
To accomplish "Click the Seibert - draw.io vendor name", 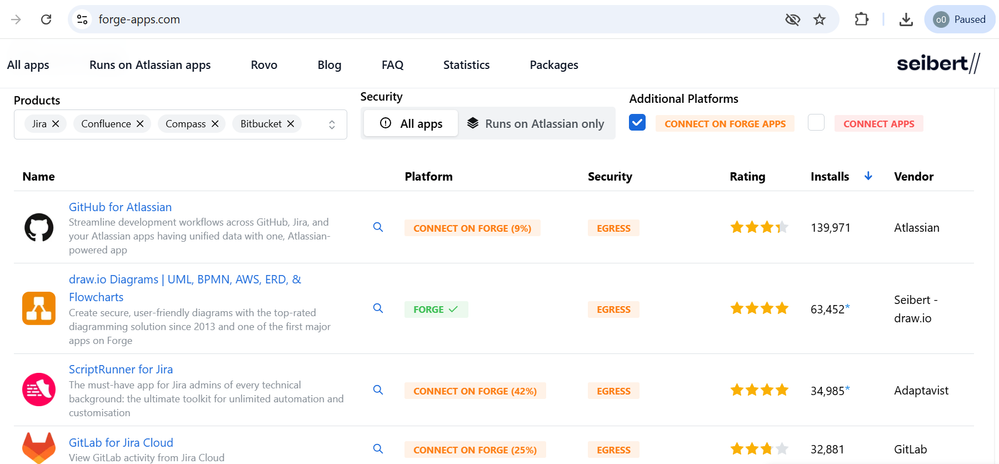I will 916,308.
